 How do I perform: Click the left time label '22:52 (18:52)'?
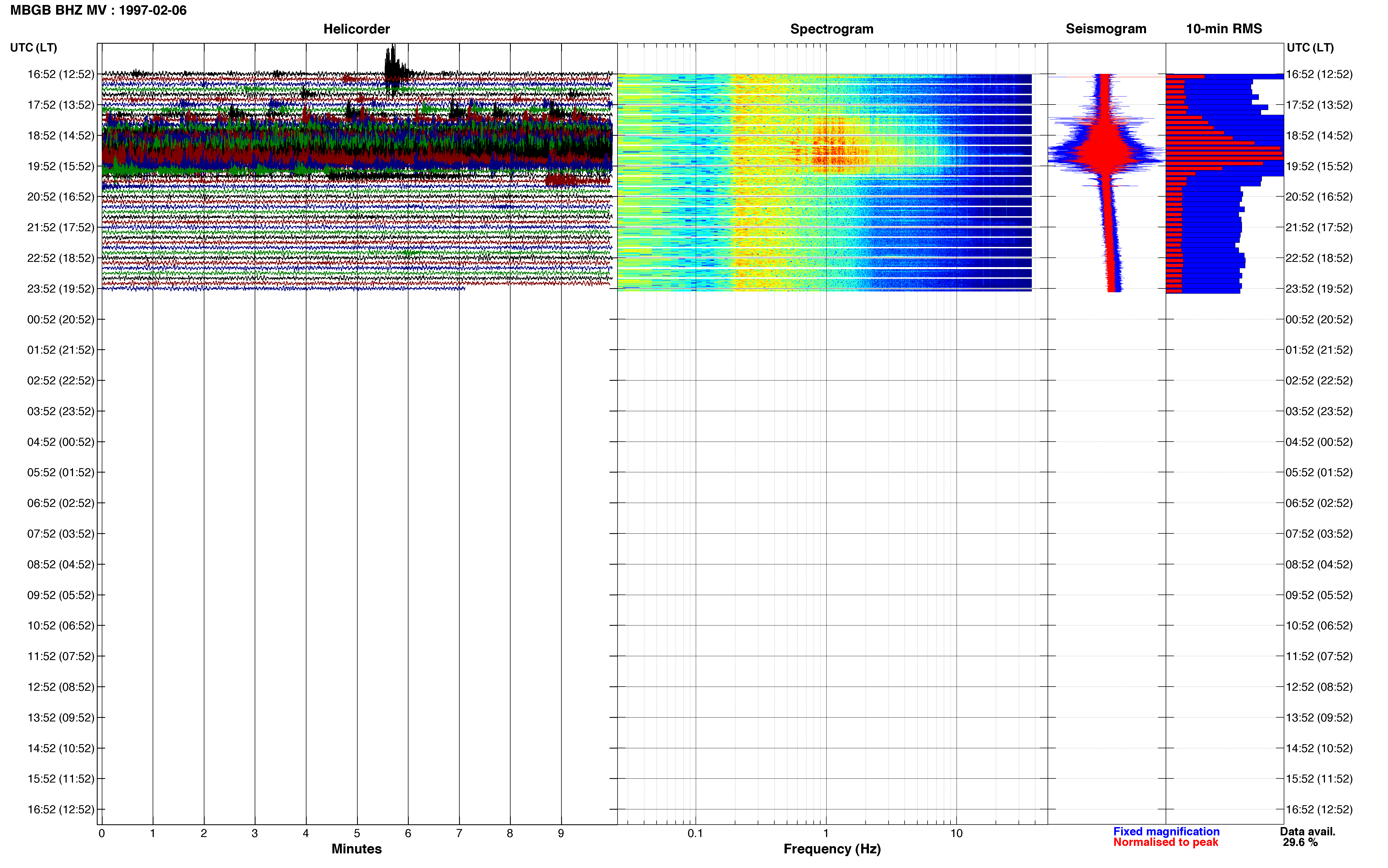[60, 258]
